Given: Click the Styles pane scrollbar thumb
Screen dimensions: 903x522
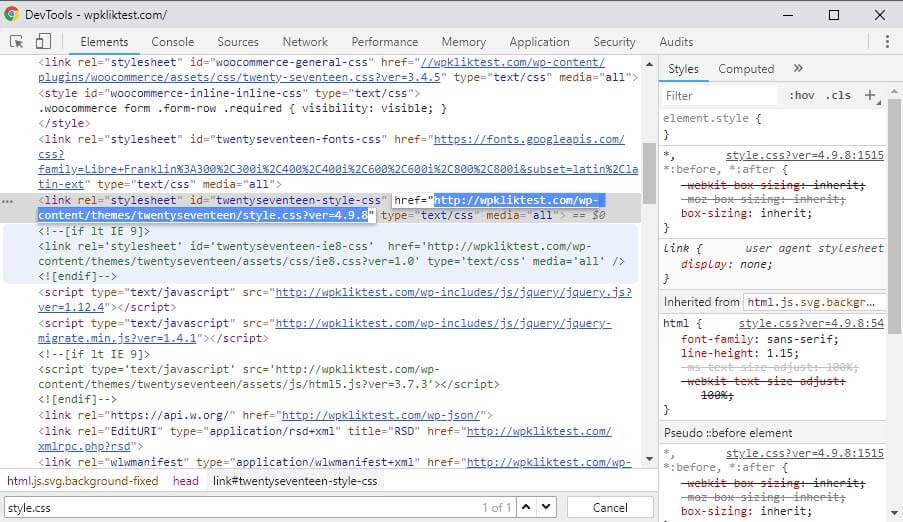Looking at the screenshot, I should click(894, 216).
